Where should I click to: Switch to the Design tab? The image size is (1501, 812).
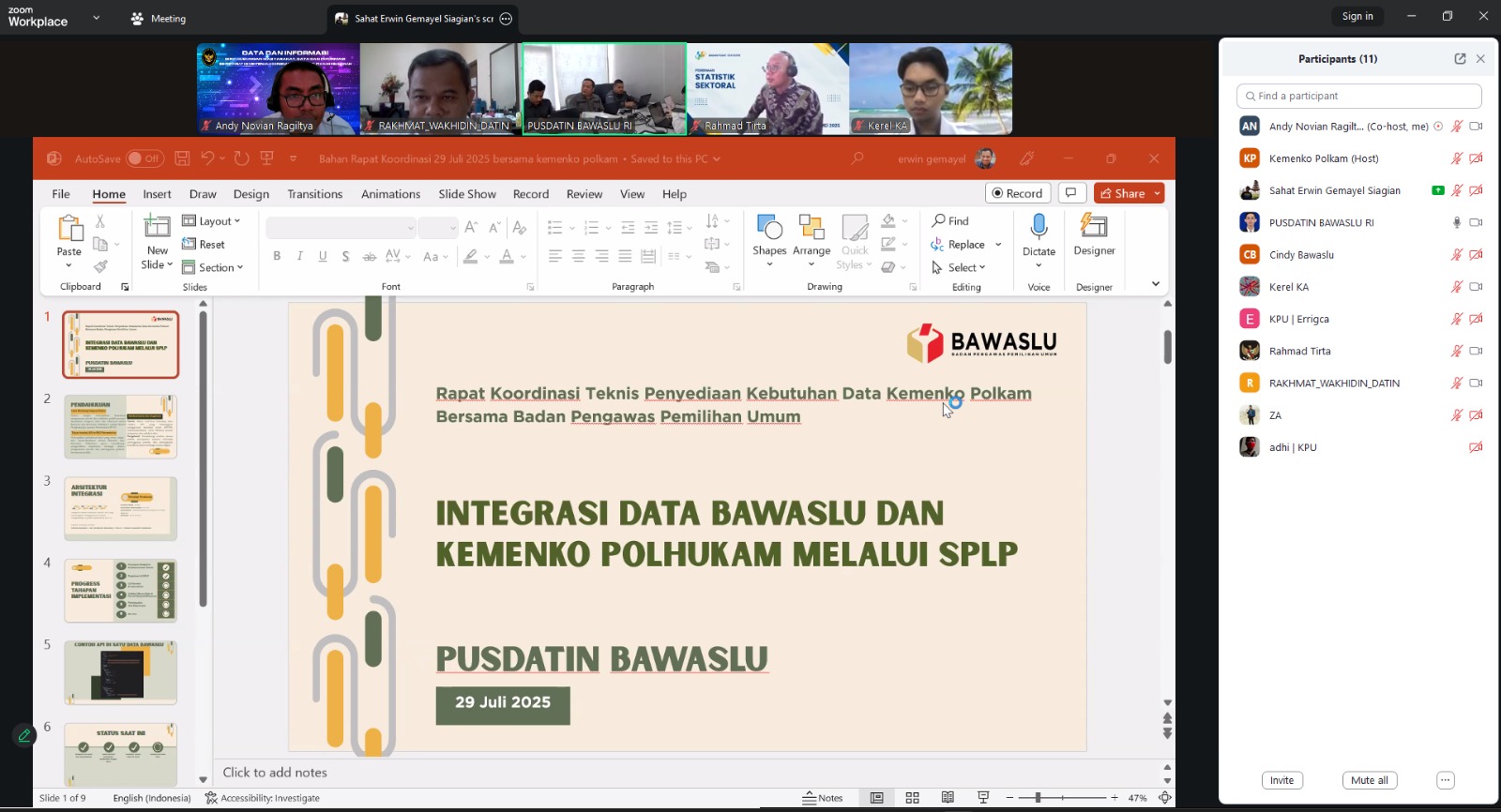coord(251,194)
